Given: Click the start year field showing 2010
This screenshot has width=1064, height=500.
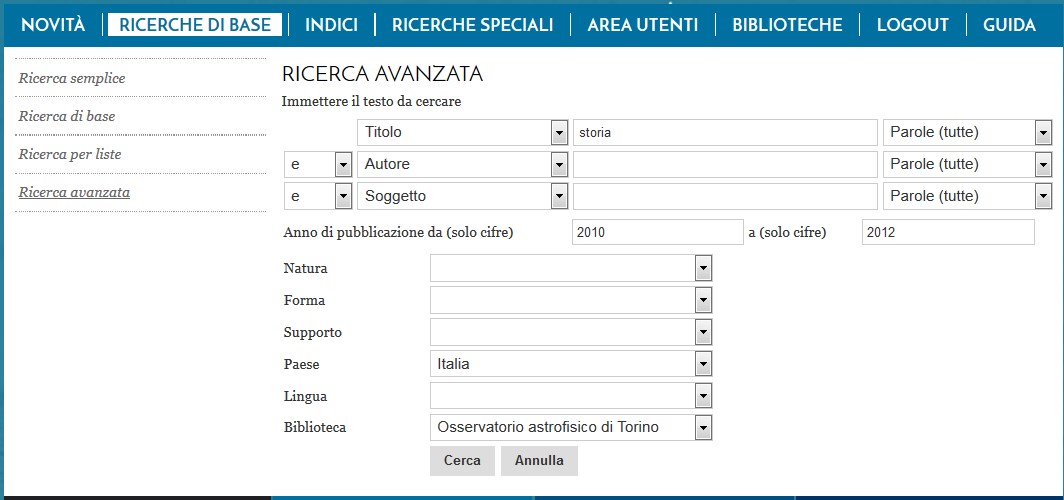Looking at the screenshot, I should (x=658, y=232).
